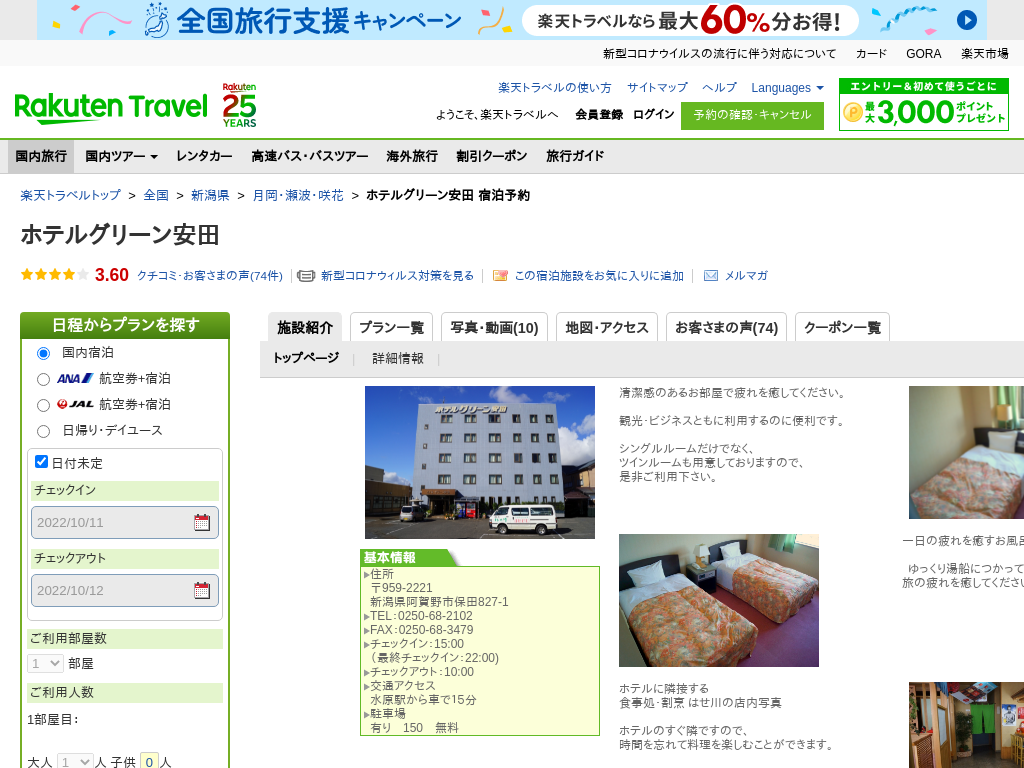Select the トップページ sub-tab
The image size is (1024, 768).
click(306, 358)
